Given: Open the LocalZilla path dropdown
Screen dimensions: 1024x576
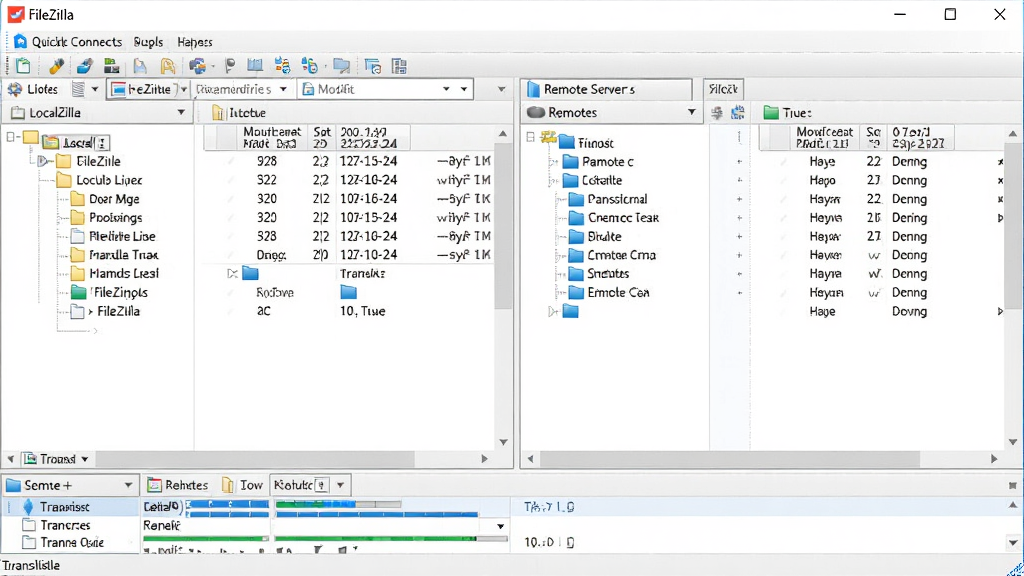Looking at the screenshot, I should pos(181,112).
